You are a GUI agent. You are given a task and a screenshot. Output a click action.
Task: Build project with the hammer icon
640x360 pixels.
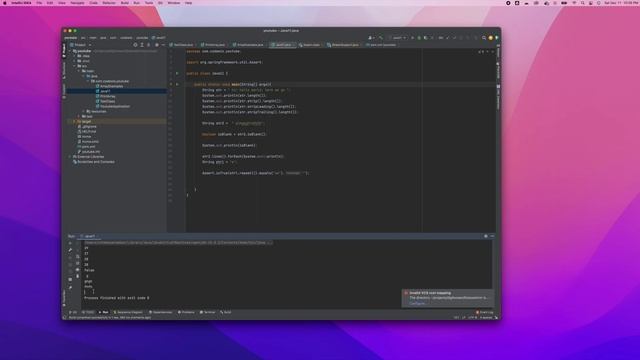(x=381, y=38)
